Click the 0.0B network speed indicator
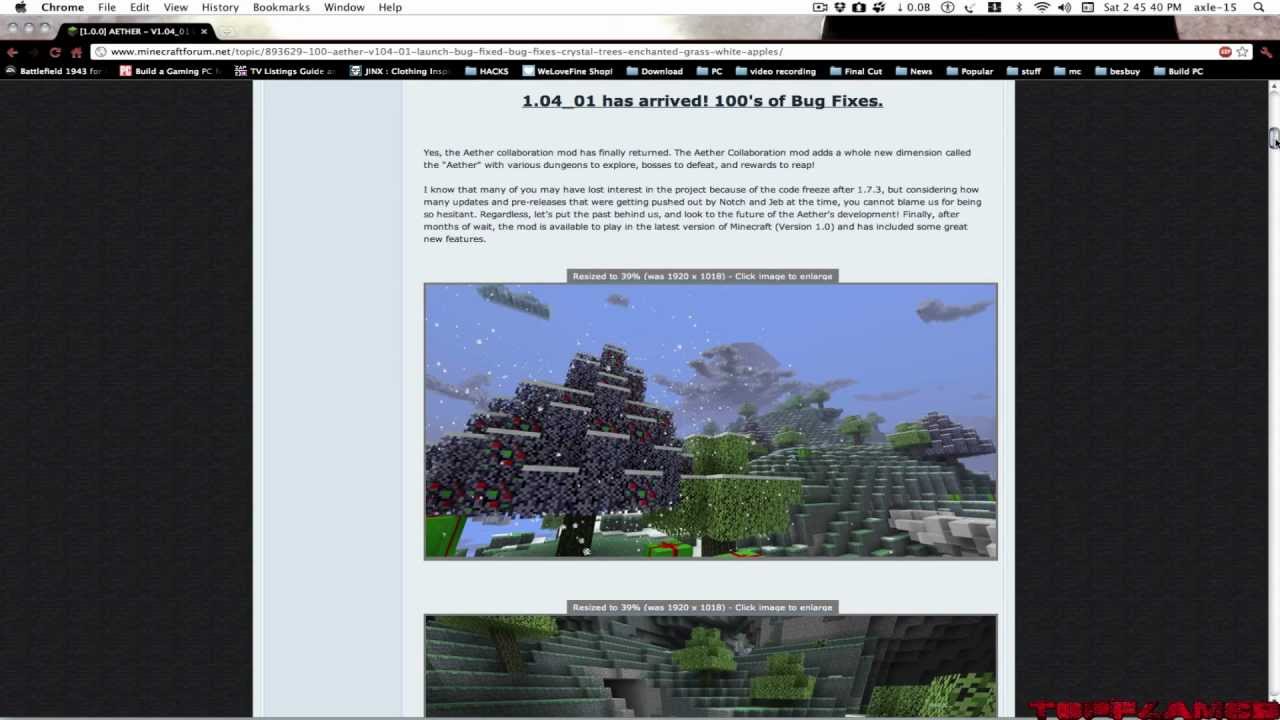Viewport: 1280px width, 720px height. point(914,7)
